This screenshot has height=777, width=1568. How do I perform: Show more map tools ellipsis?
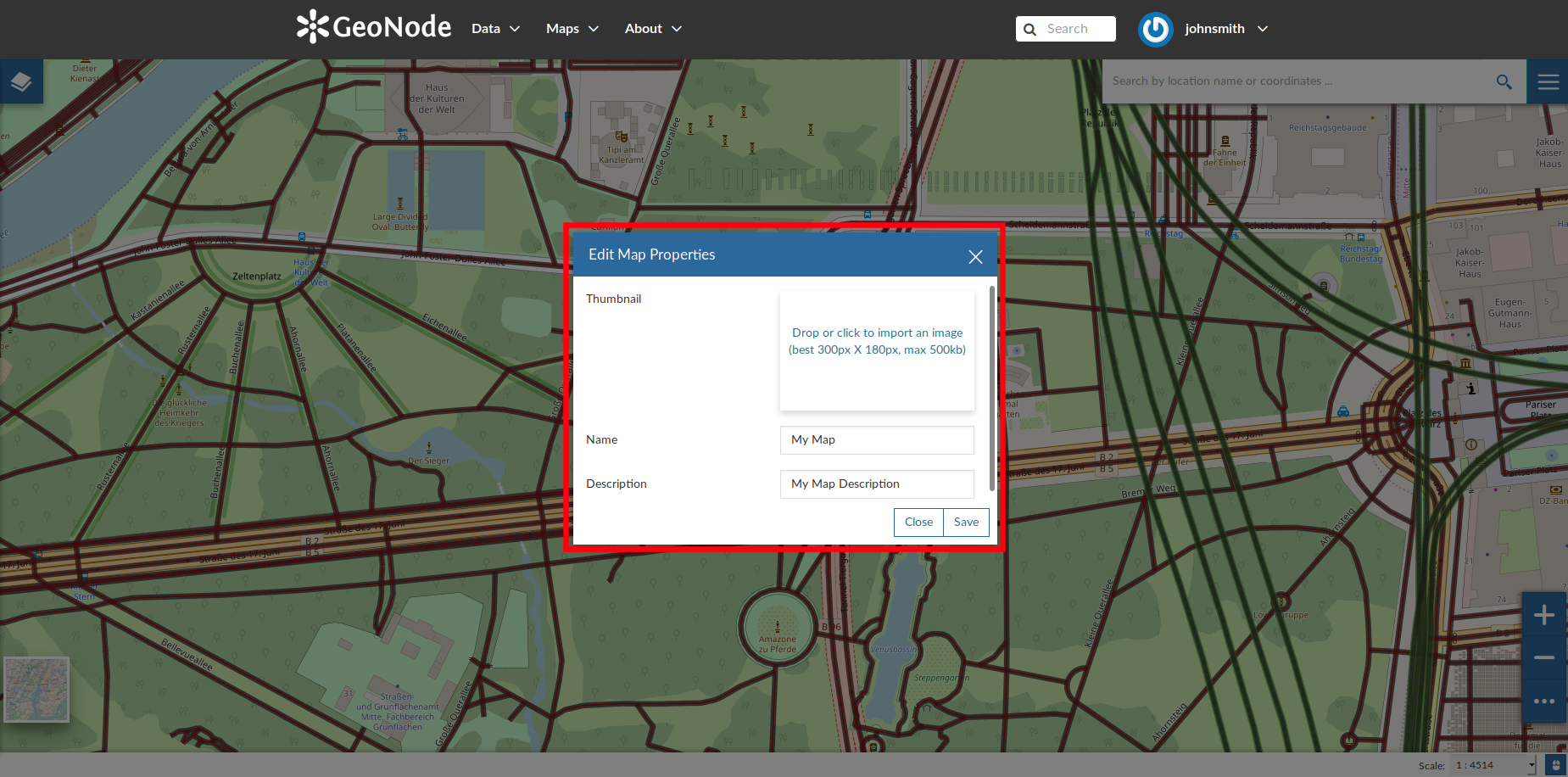point(1544,701)
